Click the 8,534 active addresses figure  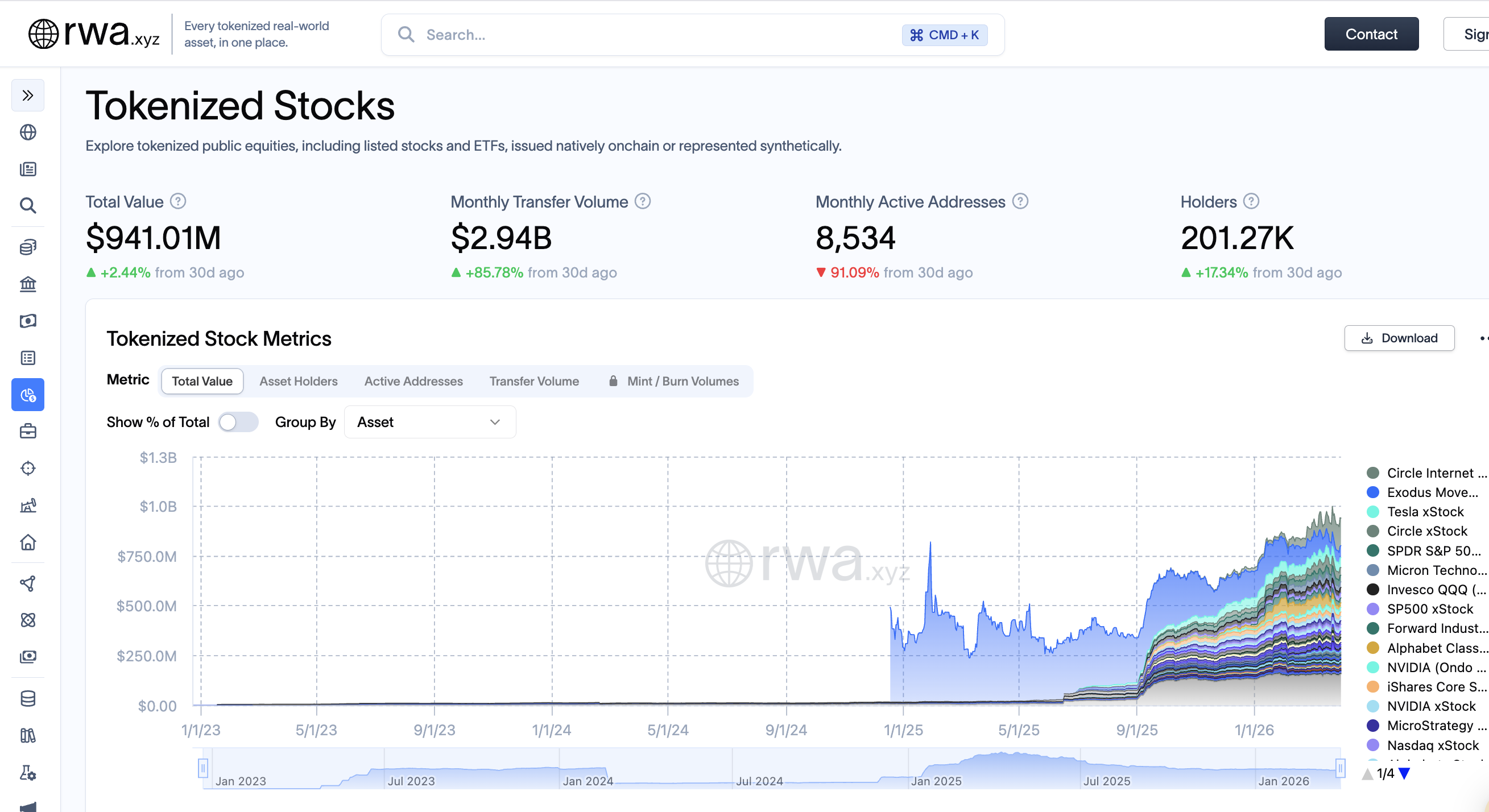855,238
